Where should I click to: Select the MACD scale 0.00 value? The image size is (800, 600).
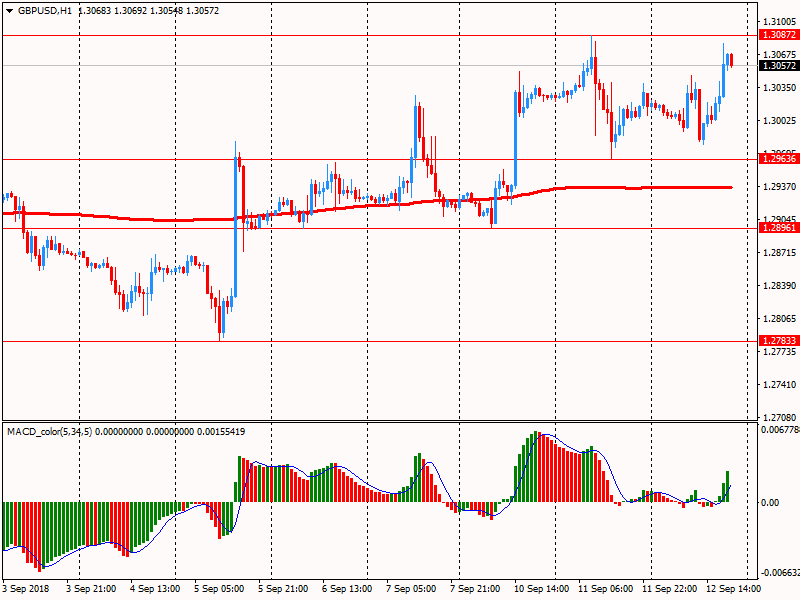pos(770,503)
